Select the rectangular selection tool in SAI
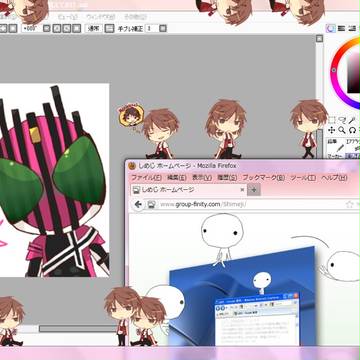Image resolution: width=360 pixels, height=360 pixels. tap(332, 120)
